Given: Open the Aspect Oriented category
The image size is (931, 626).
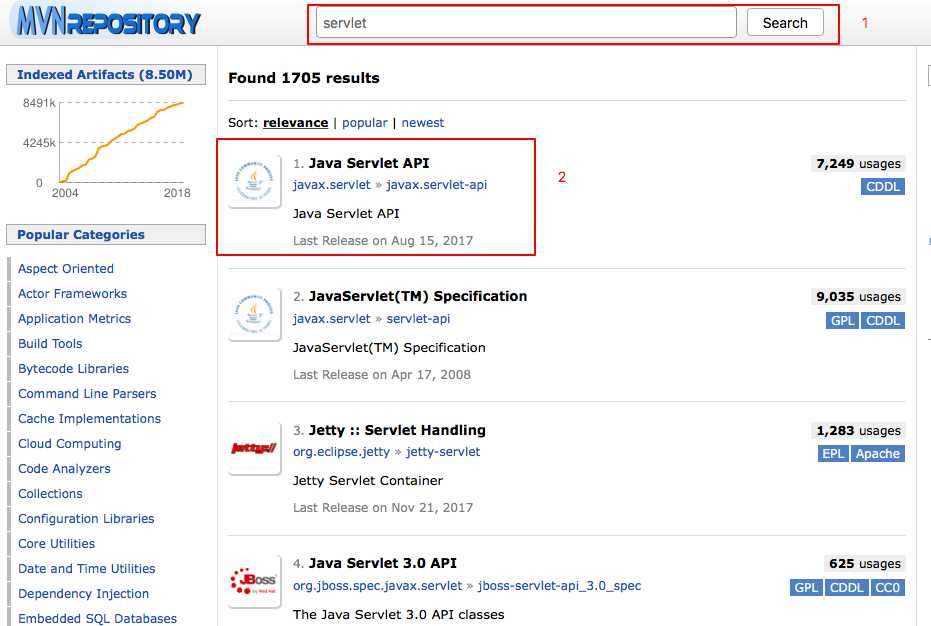Looking at the screenshot, I should [x=65, y=268].
